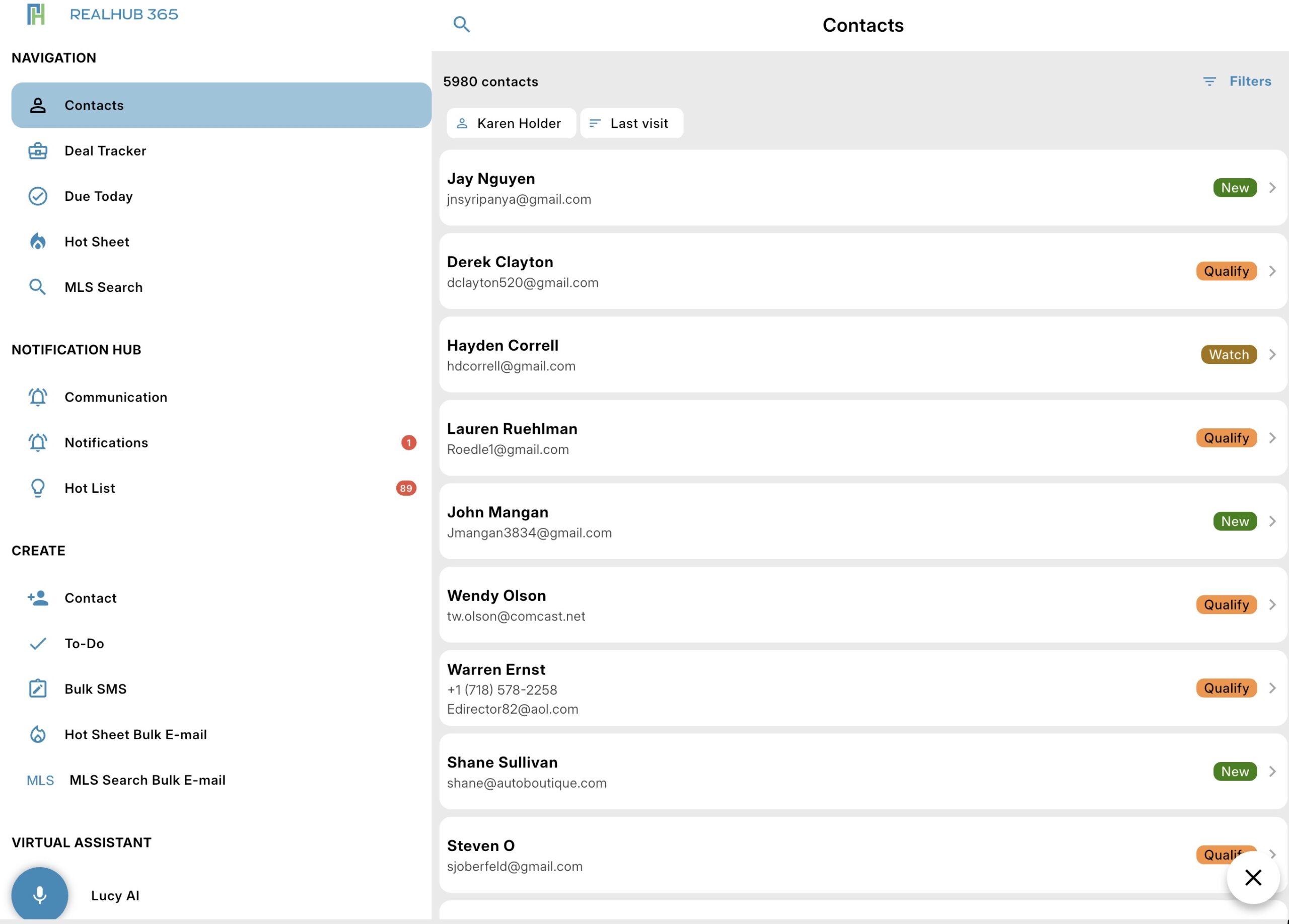Screen dimensions: 1289x924
Task: Open Filters for the contacts list
Action: tap(1237, 81)
